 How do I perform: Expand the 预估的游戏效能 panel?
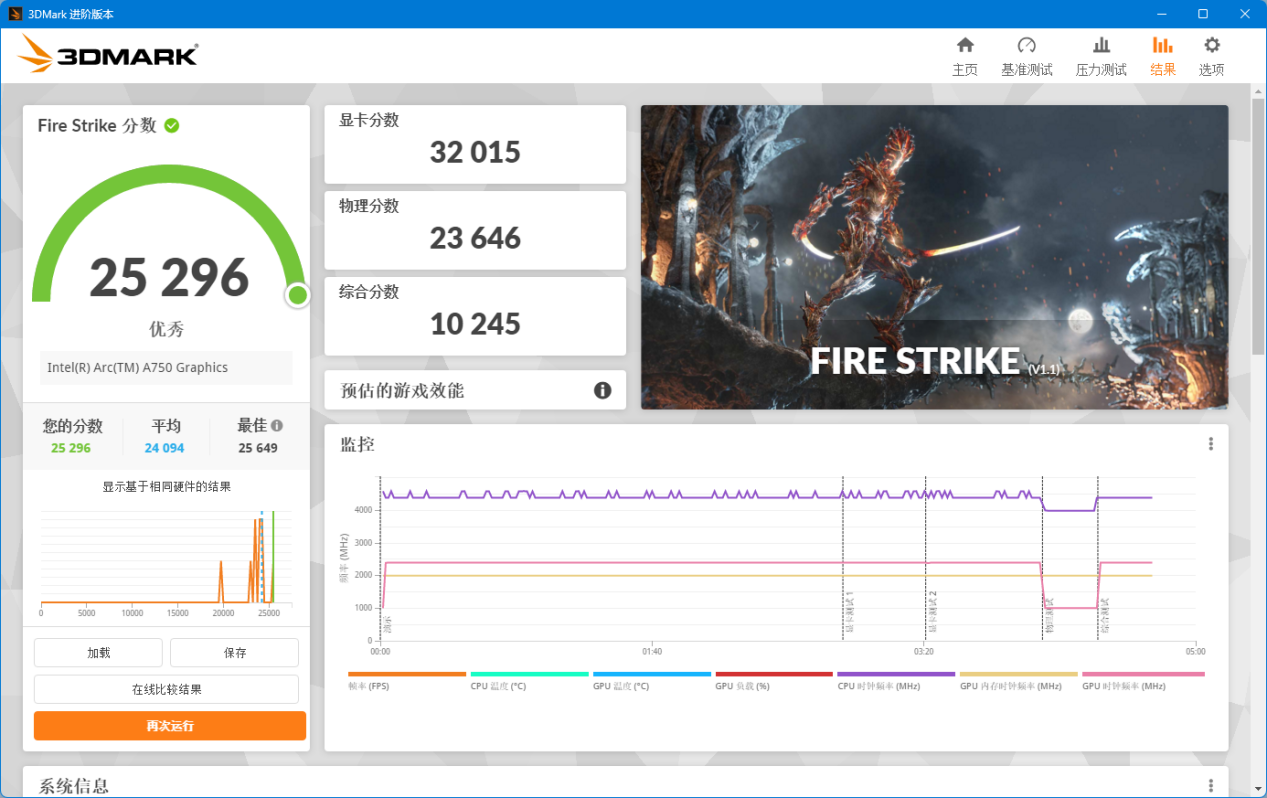click(475, 390)
